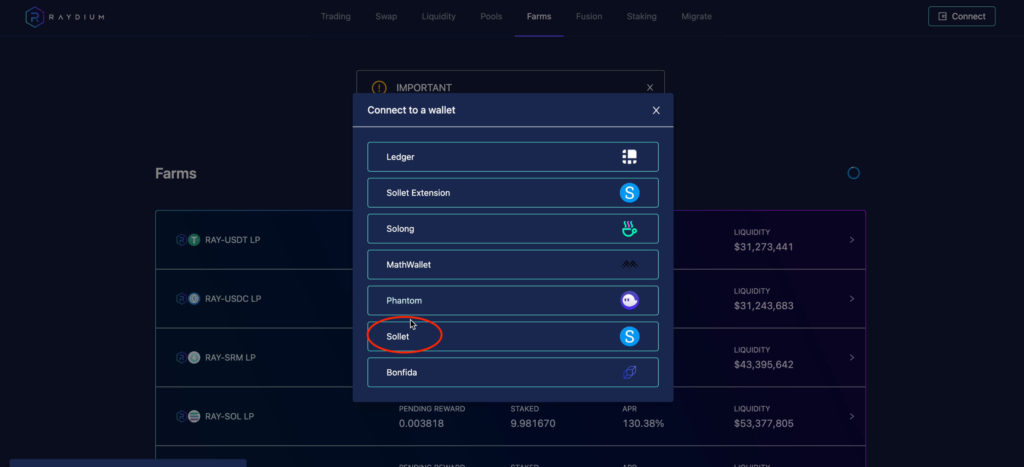The width and height of the screenshot is (1024, 467).
Task: Click APR value 130.38%
Action: [x=643, y=423]
